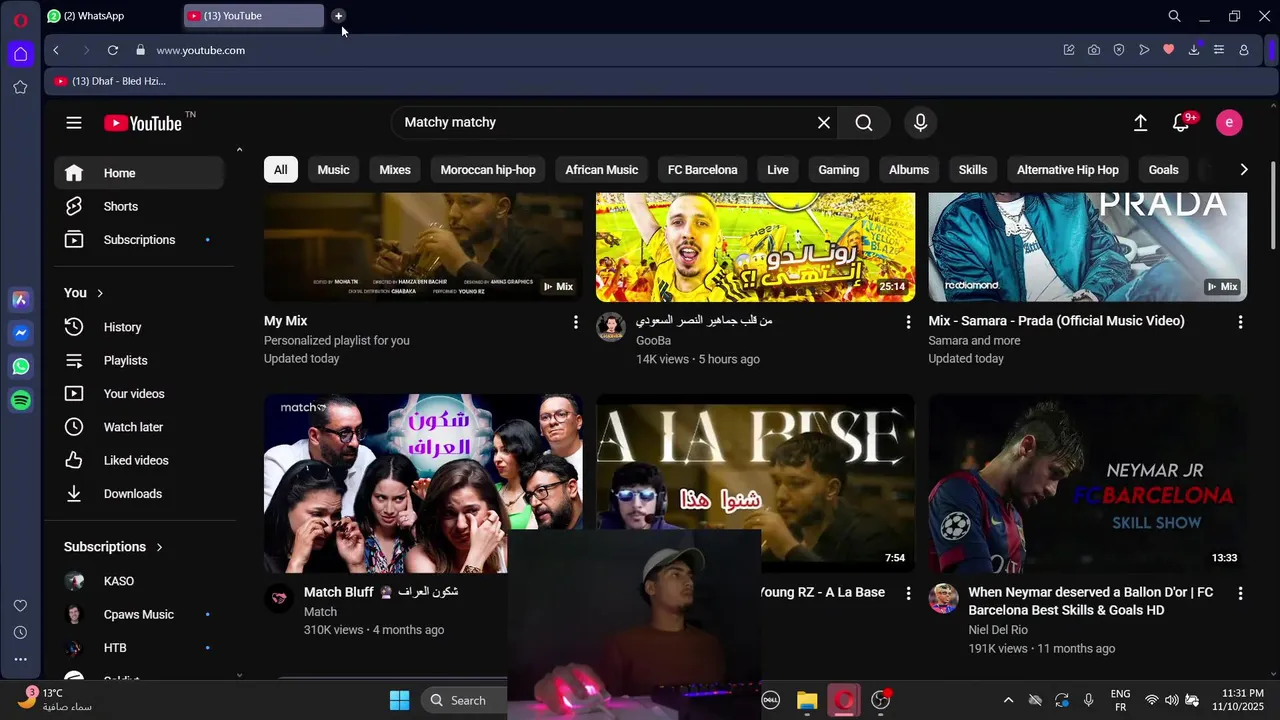The height and width of the screenshot is (720, 1280).
Task: Click the magnifier search button
Action: (x=864, y=123)
